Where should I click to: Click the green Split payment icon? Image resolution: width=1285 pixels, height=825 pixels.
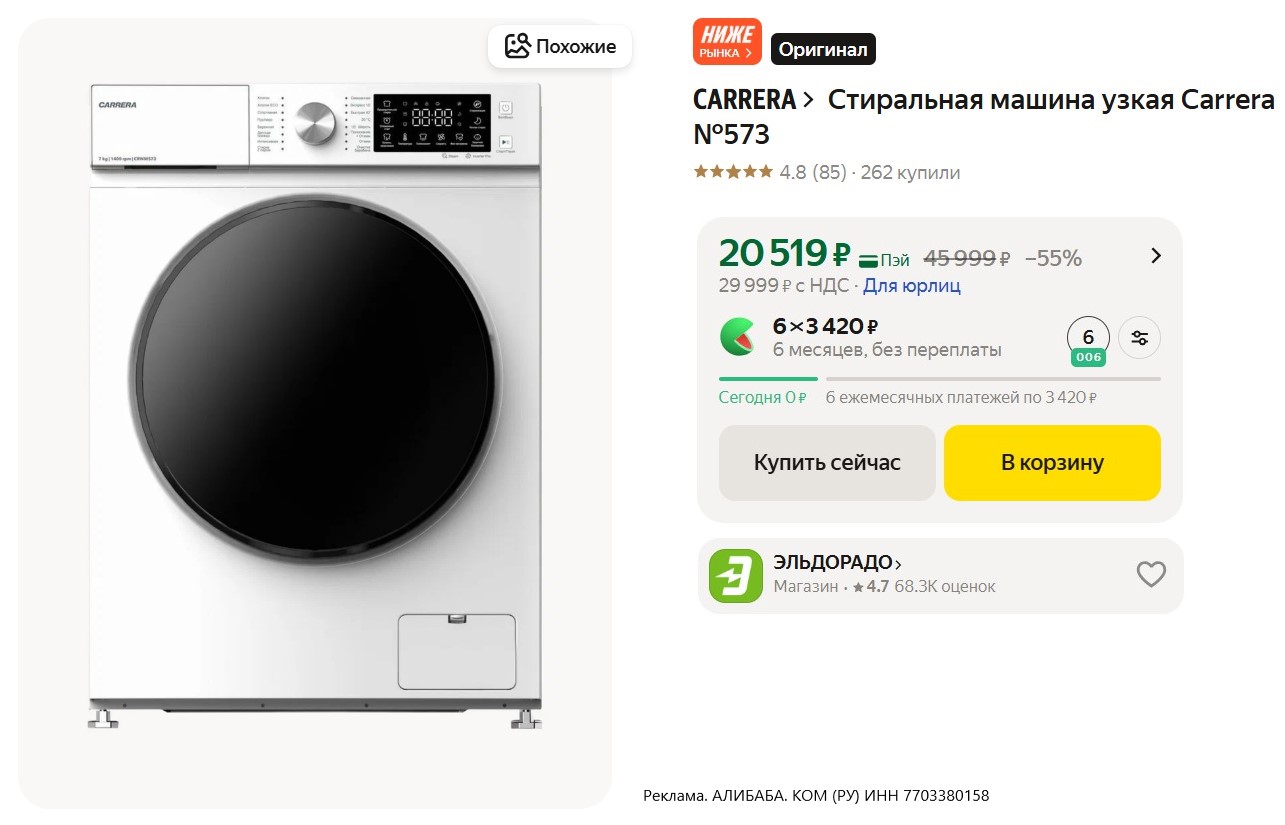738,337
